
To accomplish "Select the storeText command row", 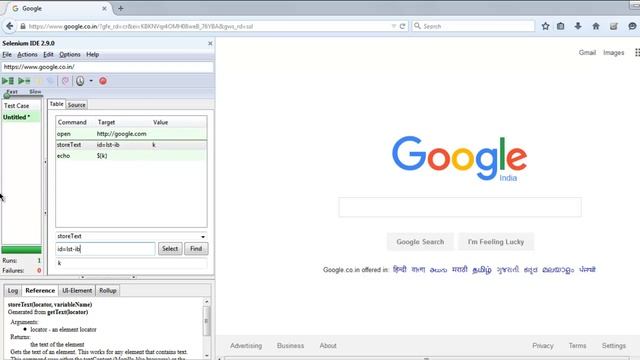I will 131,145.
